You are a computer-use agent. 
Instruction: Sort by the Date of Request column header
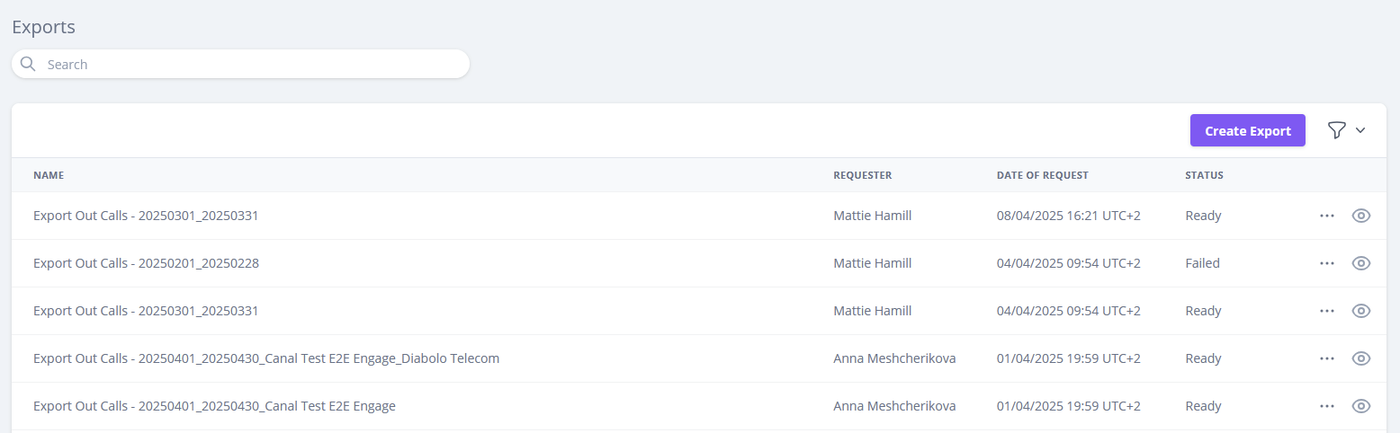coord(1042,175)
